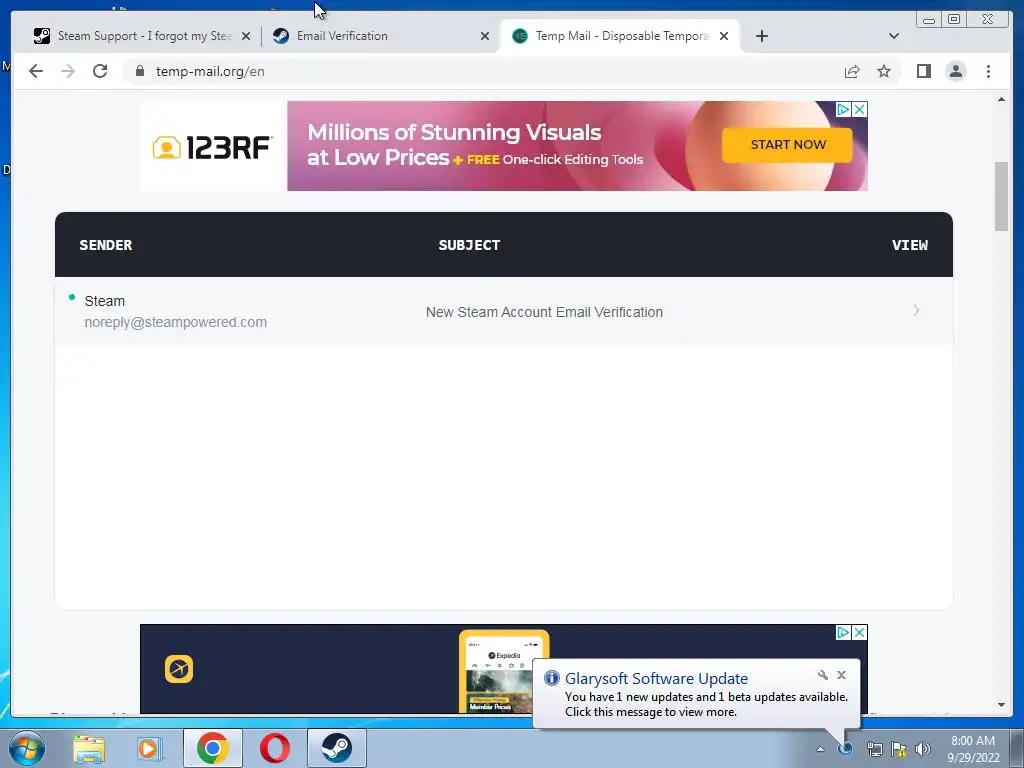Open the Steam email using its view chevron

(x=916, y=311)
